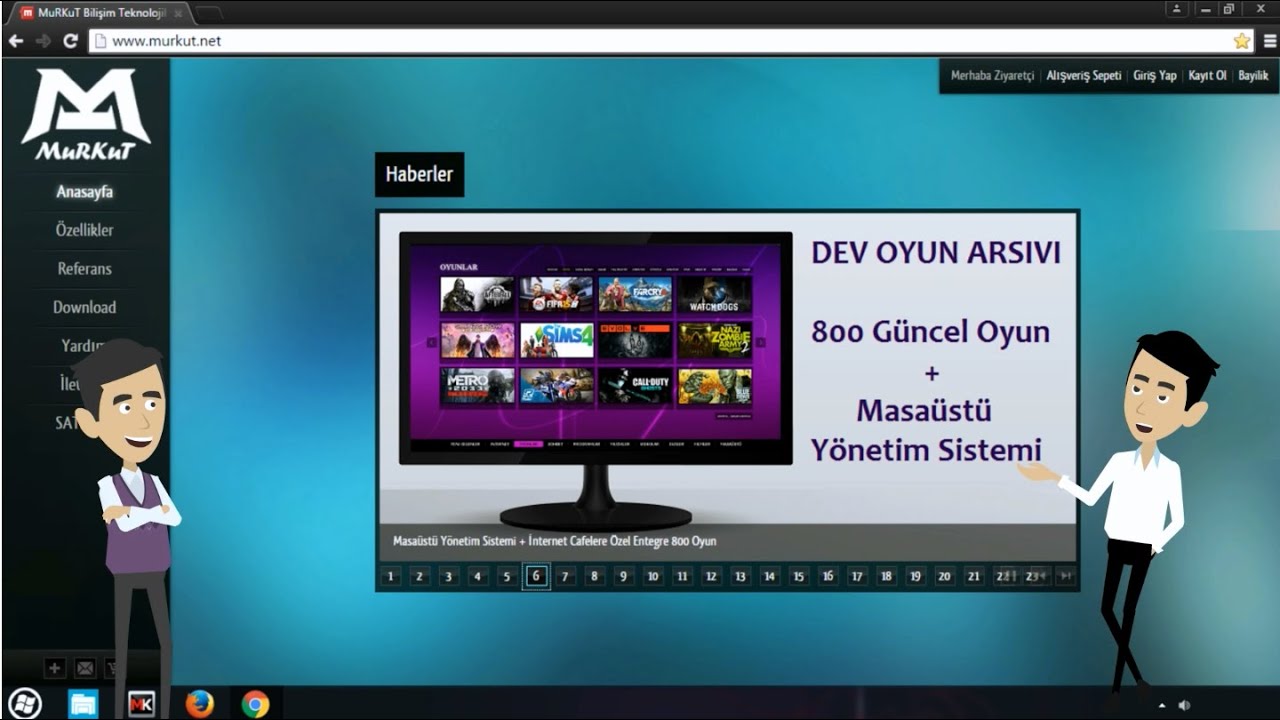
Task: Open File Explorer from the taskbar
Action: [83, 704]
